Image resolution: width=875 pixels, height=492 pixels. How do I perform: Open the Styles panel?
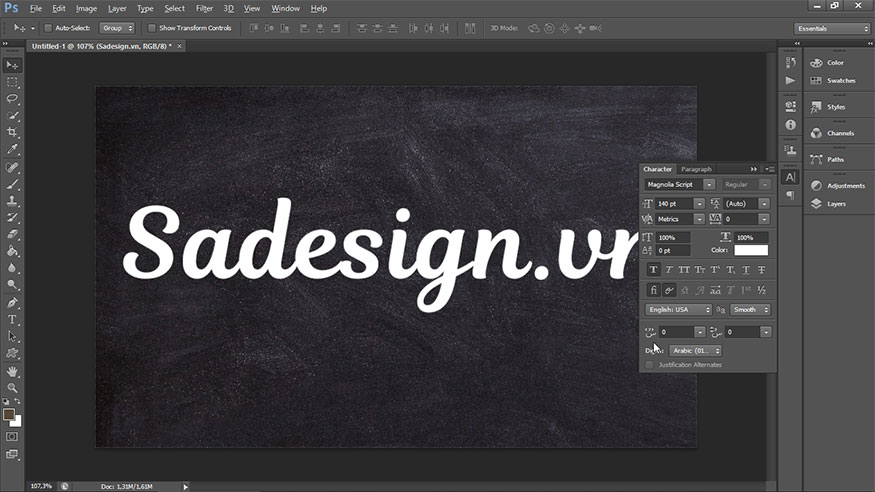click(x=835, y=107)
